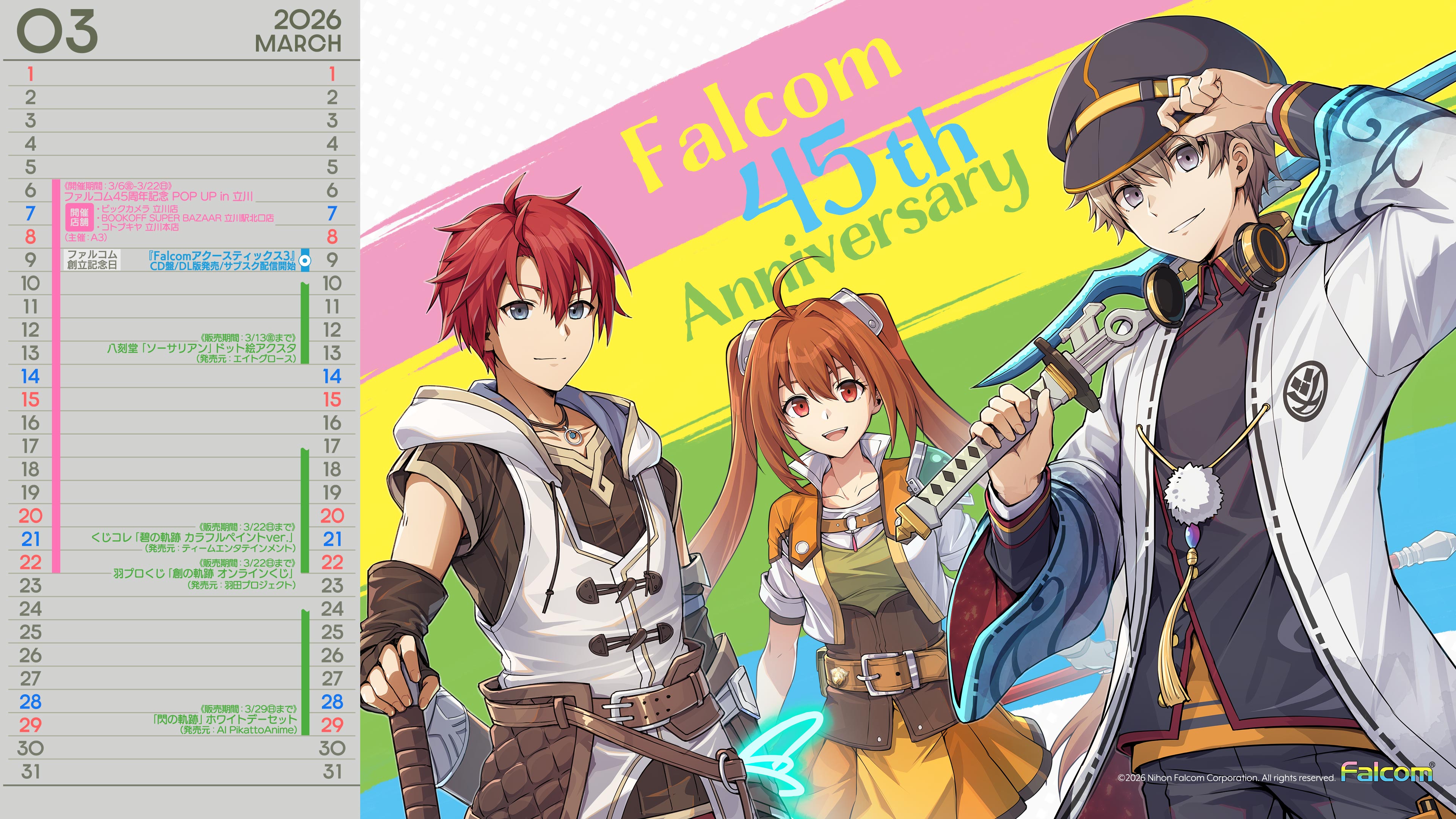The height and width of the screenshot is (819, 1456).
Task: Click the 2026 MARCH header text
Action: pyautogui.click(x=298, y=31)
